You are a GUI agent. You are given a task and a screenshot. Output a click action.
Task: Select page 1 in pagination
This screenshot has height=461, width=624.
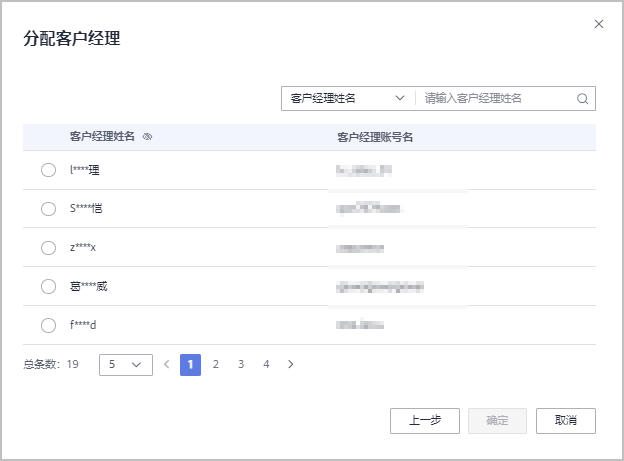[190, 365]
